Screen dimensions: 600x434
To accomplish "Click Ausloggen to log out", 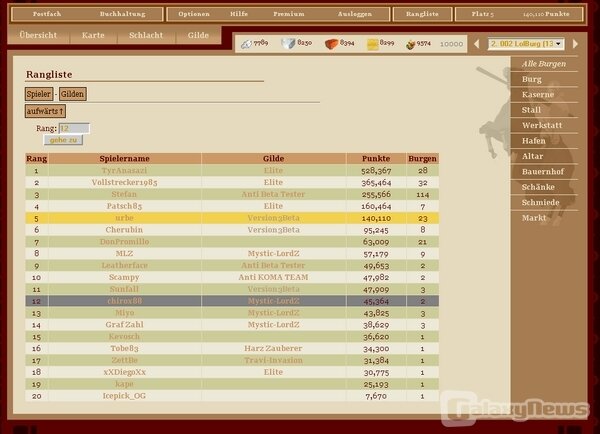I will click(x=355, y=14).
